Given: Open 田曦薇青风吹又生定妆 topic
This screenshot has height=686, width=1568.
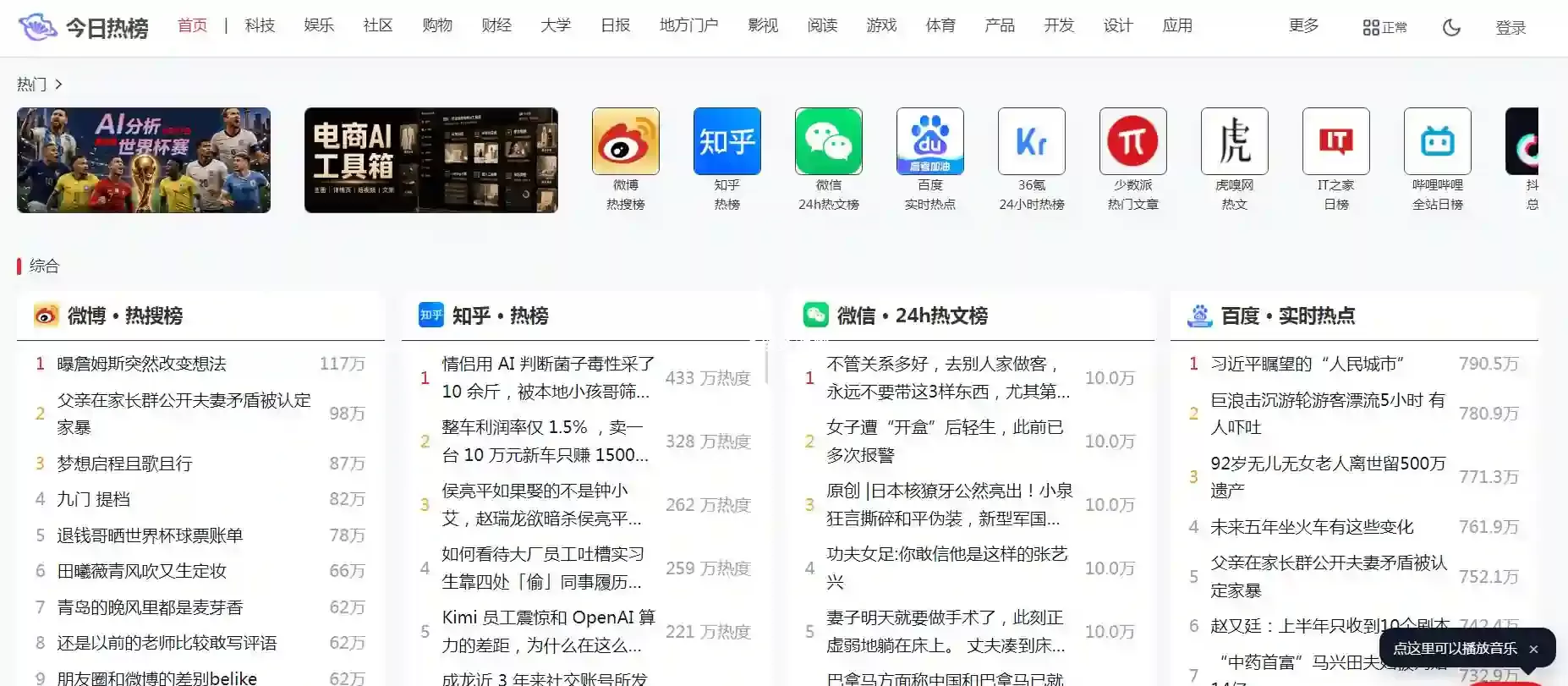Looking at the screenshot, I should coord(141,571).
